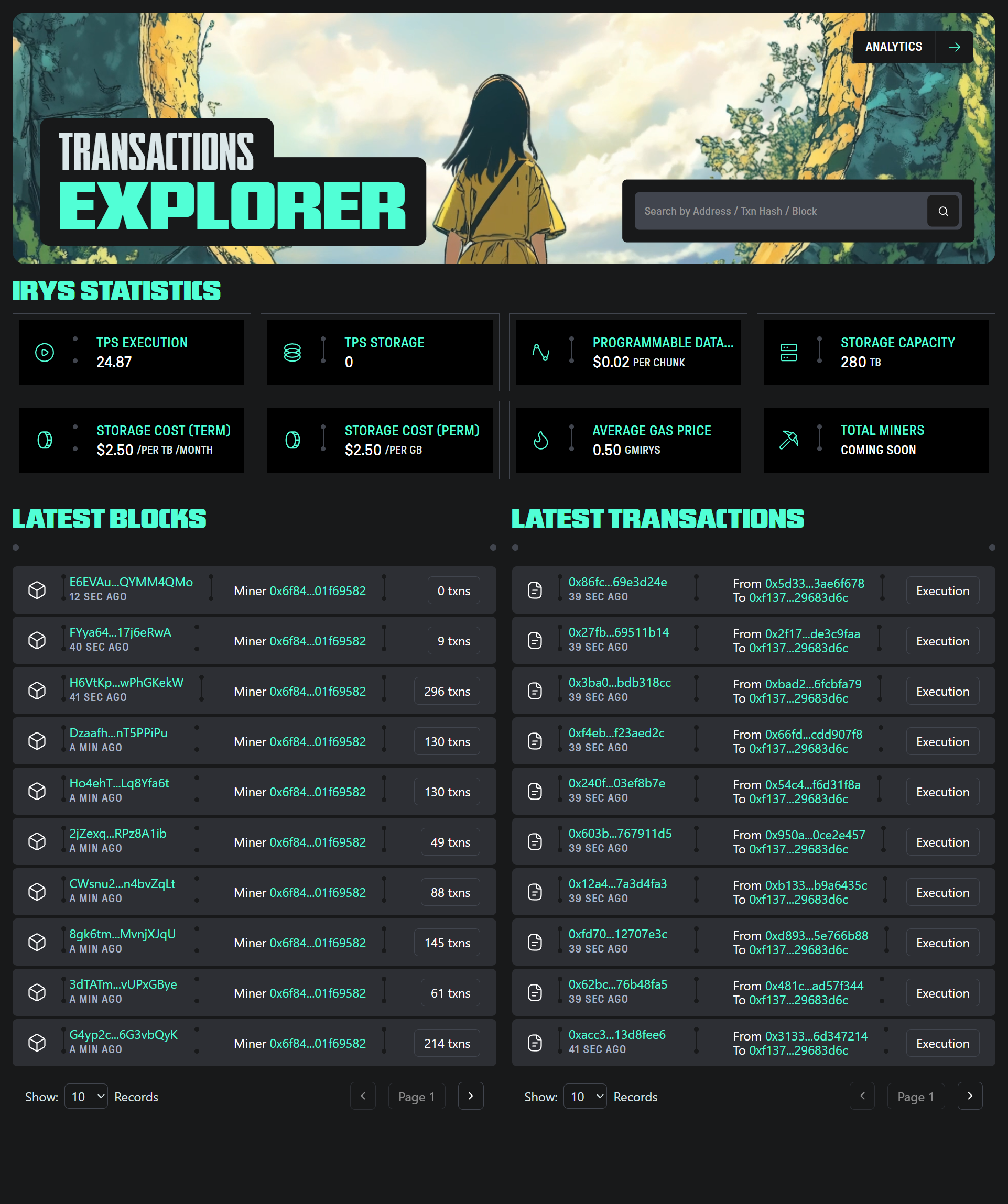This screenshot has height=1204, width=1008.
Task: Open block hash CWsnu2...n4bvZqLt link
Action: [122, 883]
